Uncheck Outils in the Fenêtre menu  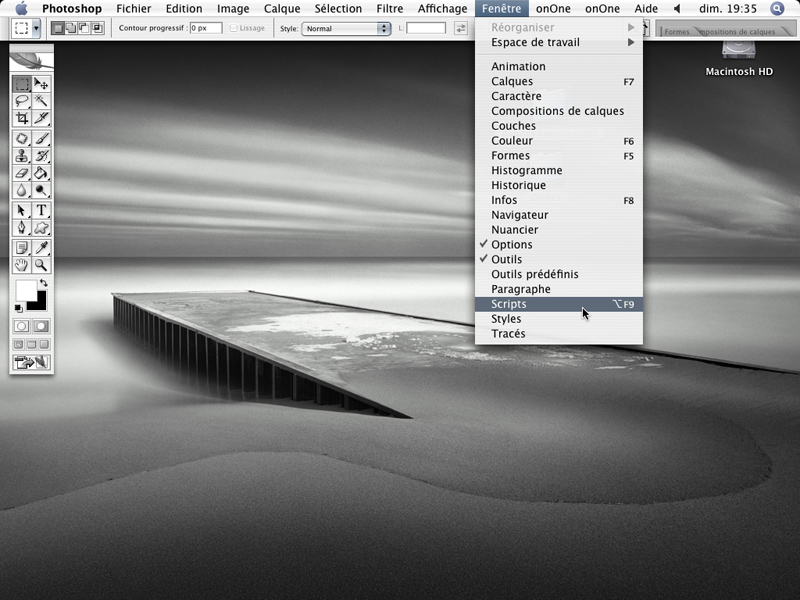click(x=559, y=259)
